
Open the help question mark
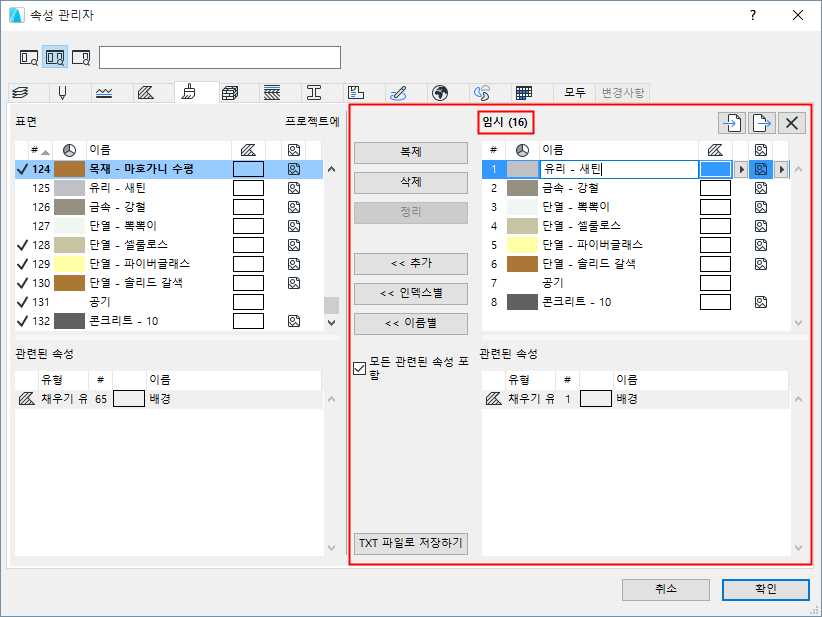click(x=753, y=15)
